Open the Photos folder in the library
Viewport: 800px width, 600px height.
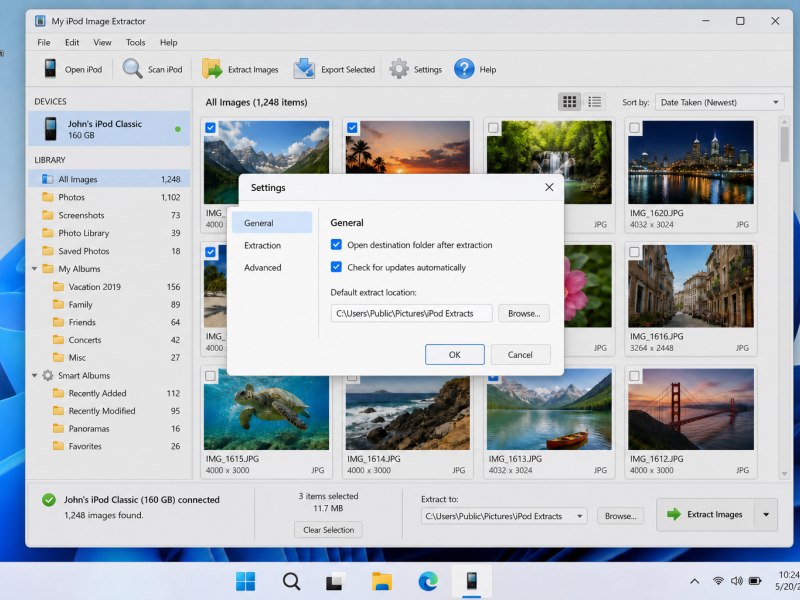click(x=109, y=197)
